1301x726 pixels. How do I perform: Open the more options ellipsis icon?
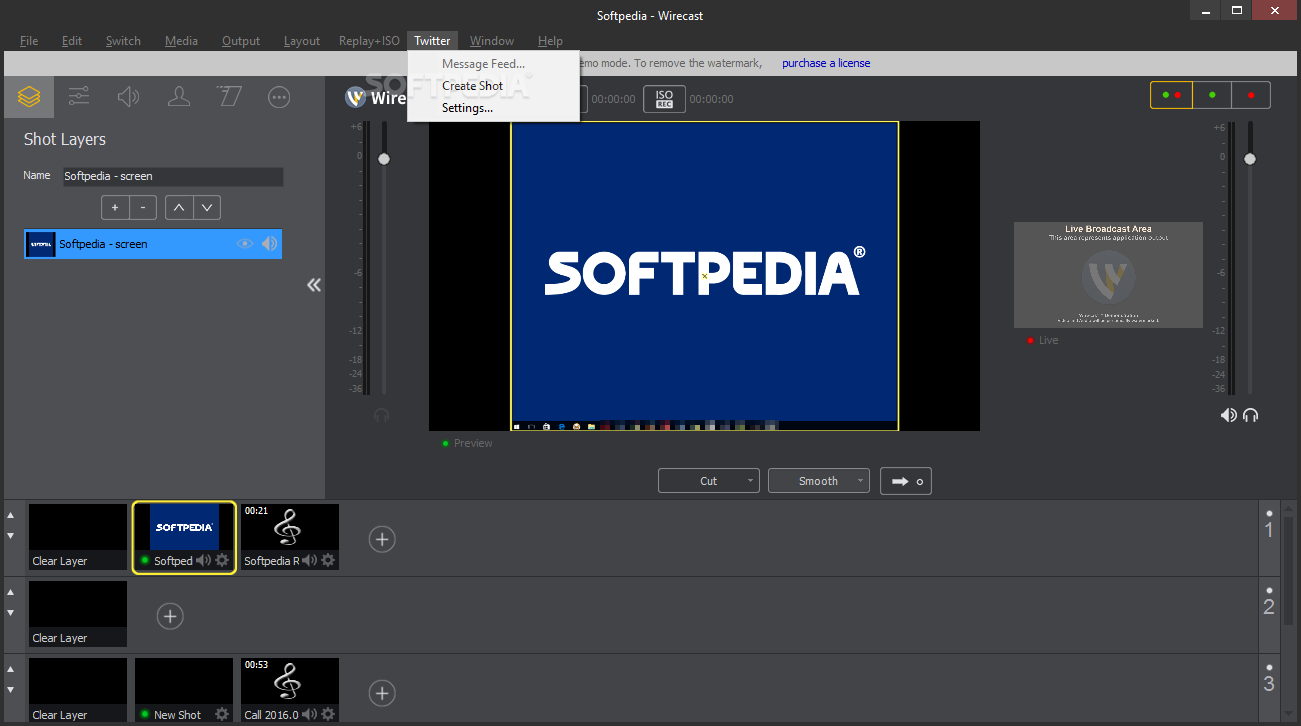click(279, 97)
